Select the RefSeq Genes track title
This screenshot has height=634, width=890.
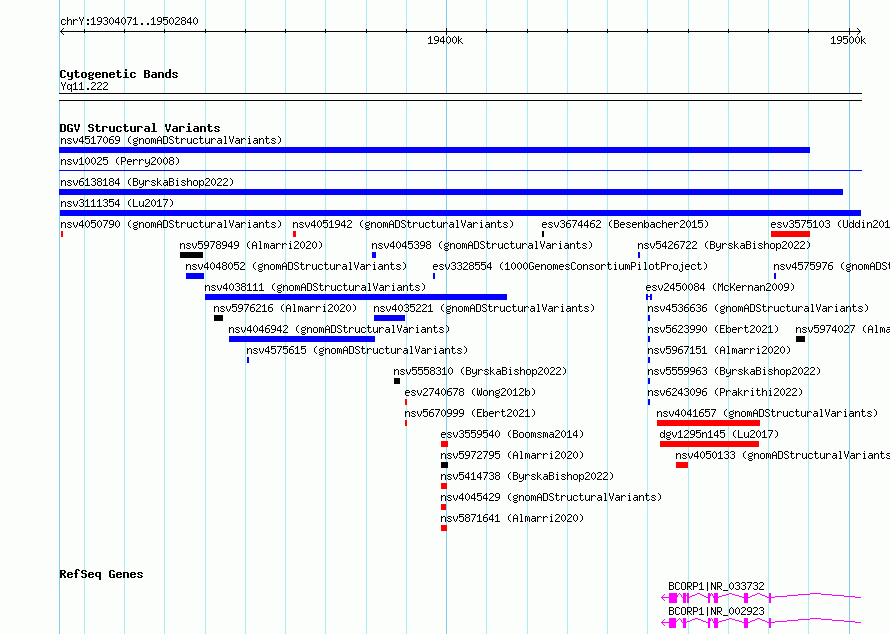click(x=101, y=574)
